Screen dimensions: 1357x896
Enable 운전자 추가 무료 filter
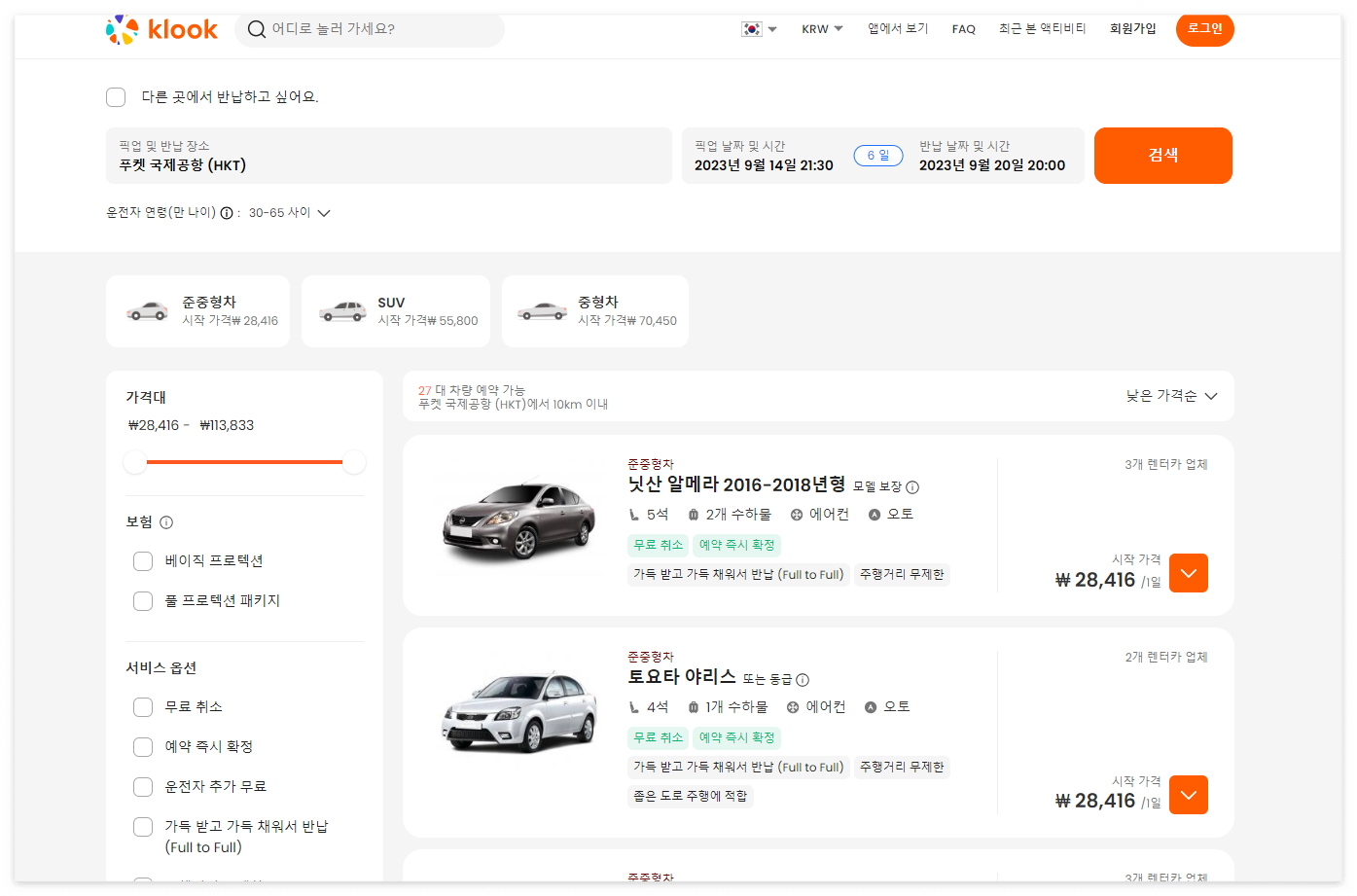(143, 787)
